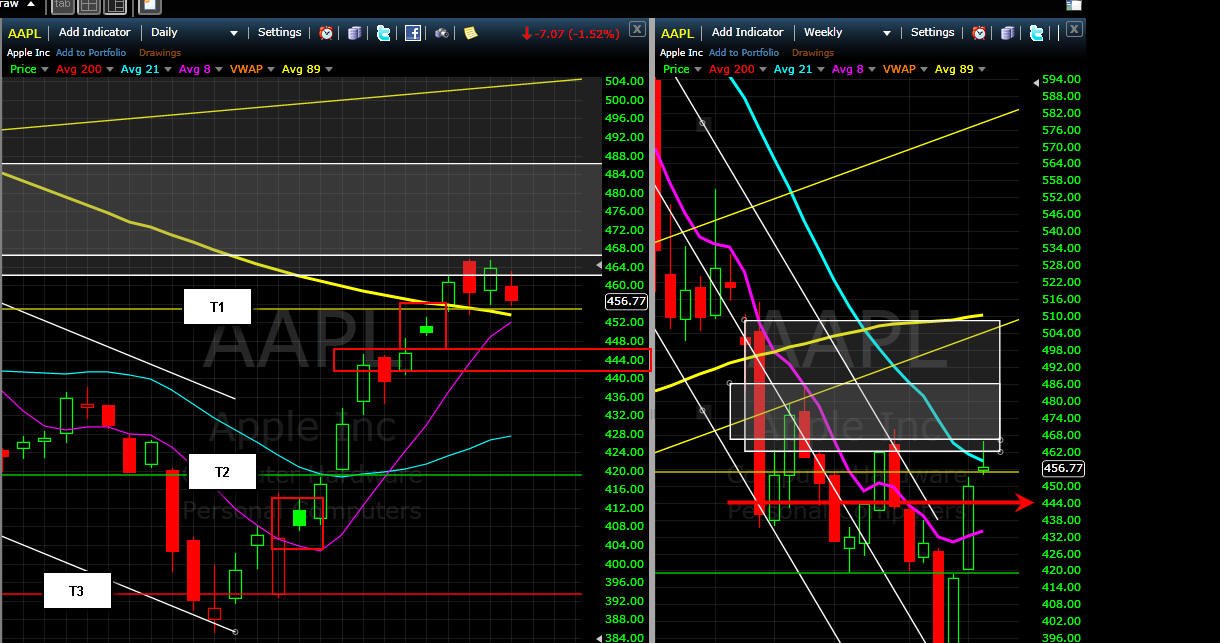The height and width of the screenshot is (643, 1220).
Task: Open alarm clock alert icon in Daily chart
Action: (326, 33)
